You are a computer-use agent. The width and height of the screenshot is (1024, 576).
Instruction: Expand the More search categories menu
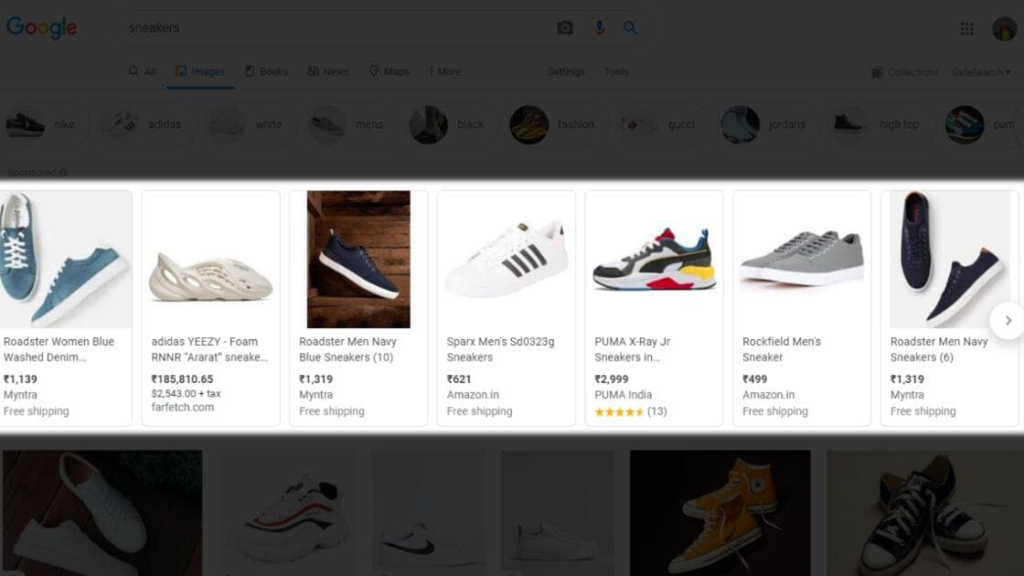coord(443,71)
